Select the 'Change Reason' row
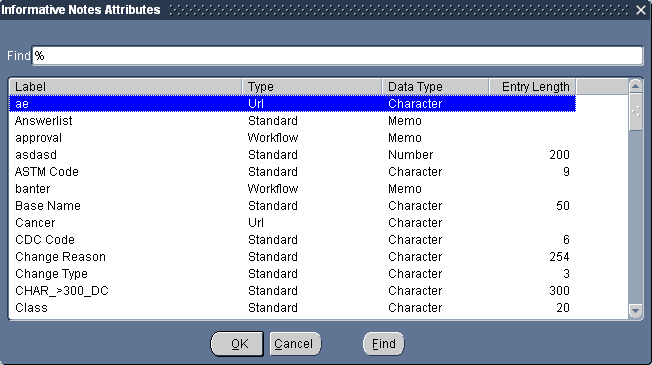 293,257
